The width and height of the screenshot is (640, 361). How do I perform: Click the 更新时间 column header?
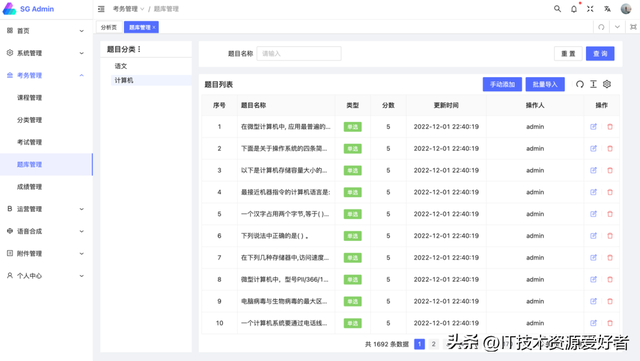pyautogui.click(x=446, y=105)
